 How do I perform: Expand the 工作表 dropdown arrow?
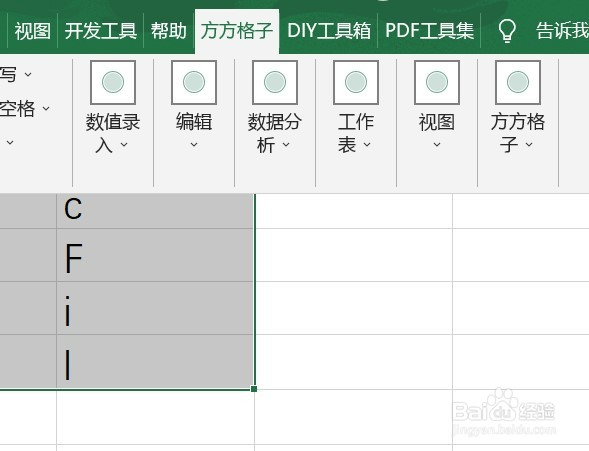[x=367, y=145]
